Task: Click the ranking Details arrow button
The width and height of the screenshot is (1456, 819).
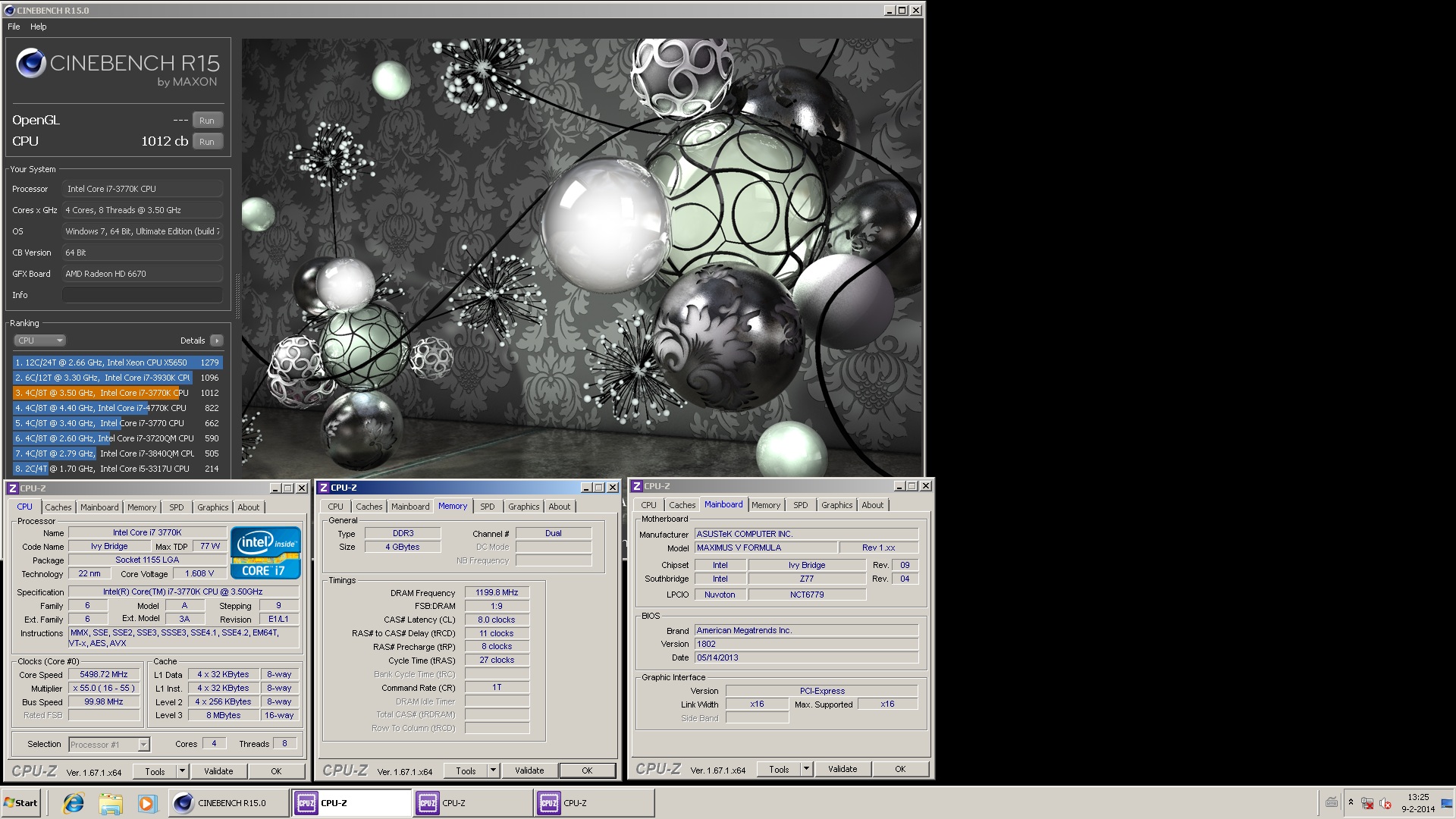Action: click(217, 340)
